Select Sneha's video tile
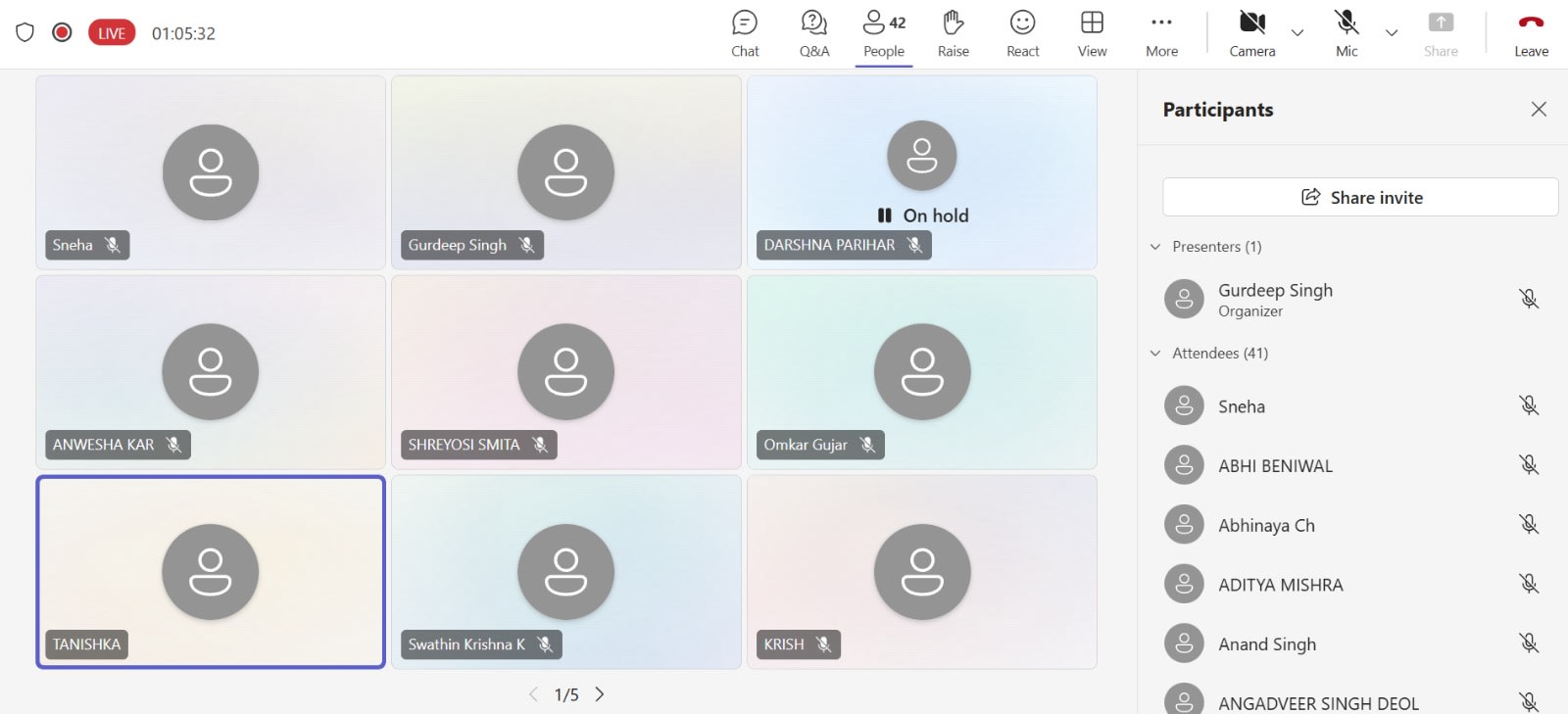 click(211, 172)
